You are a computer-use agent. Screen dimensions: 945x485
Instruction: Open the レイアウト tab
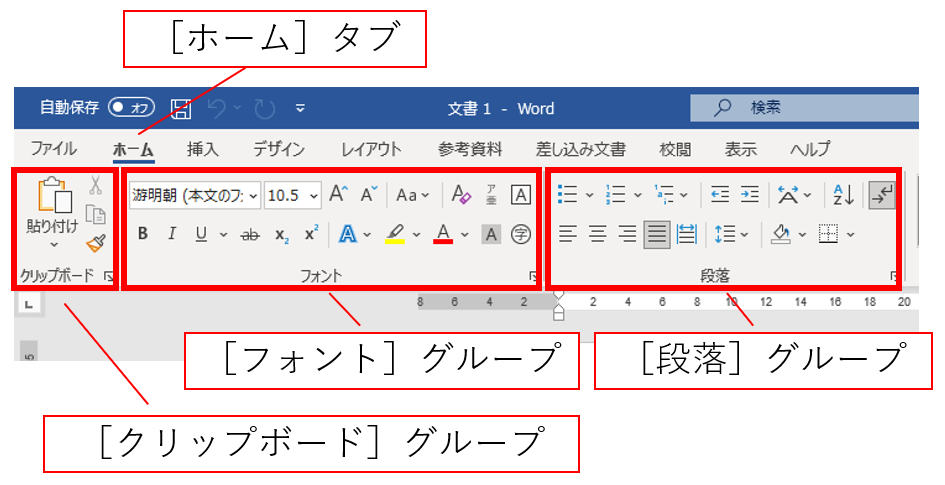pos(371,149)
